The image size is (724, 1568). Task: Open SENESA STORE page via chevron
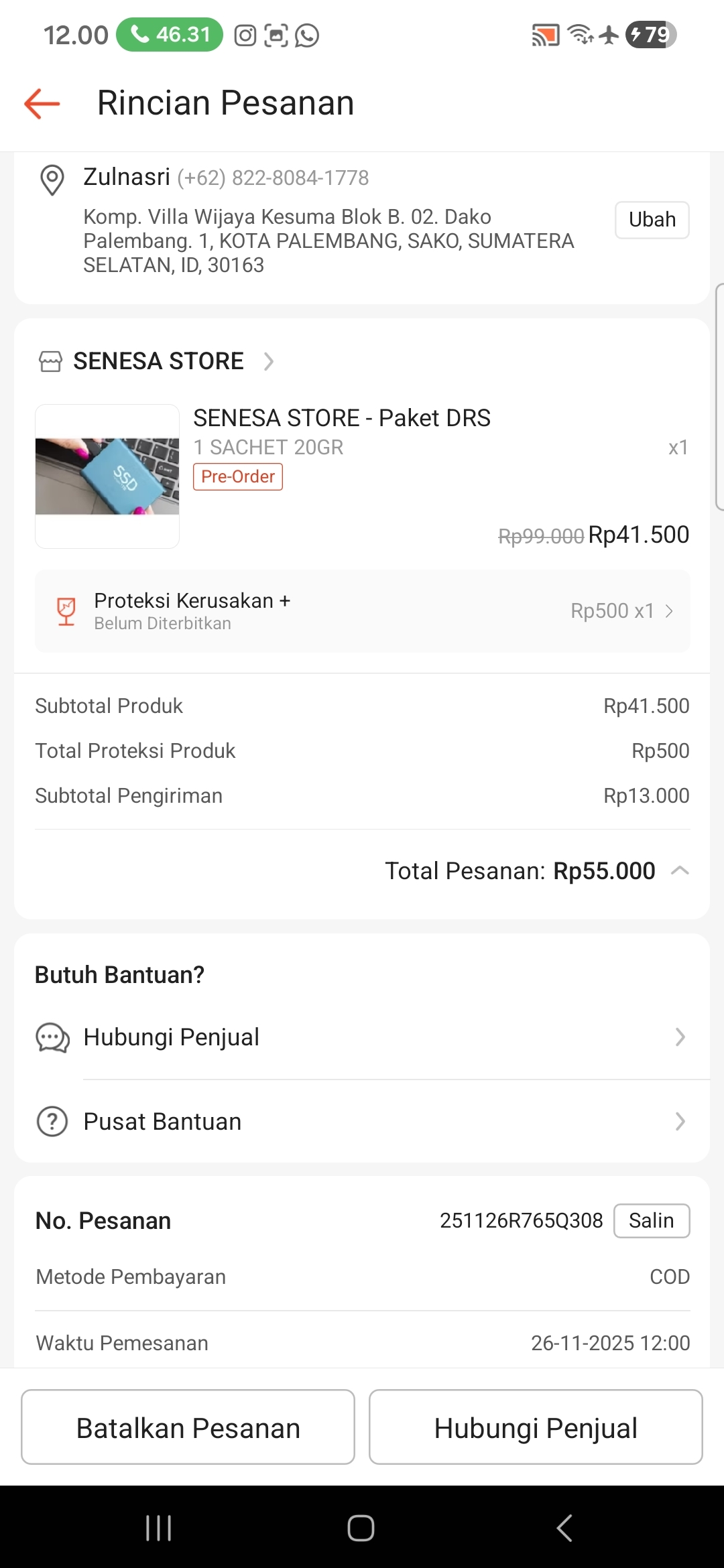tap(269, 362)
